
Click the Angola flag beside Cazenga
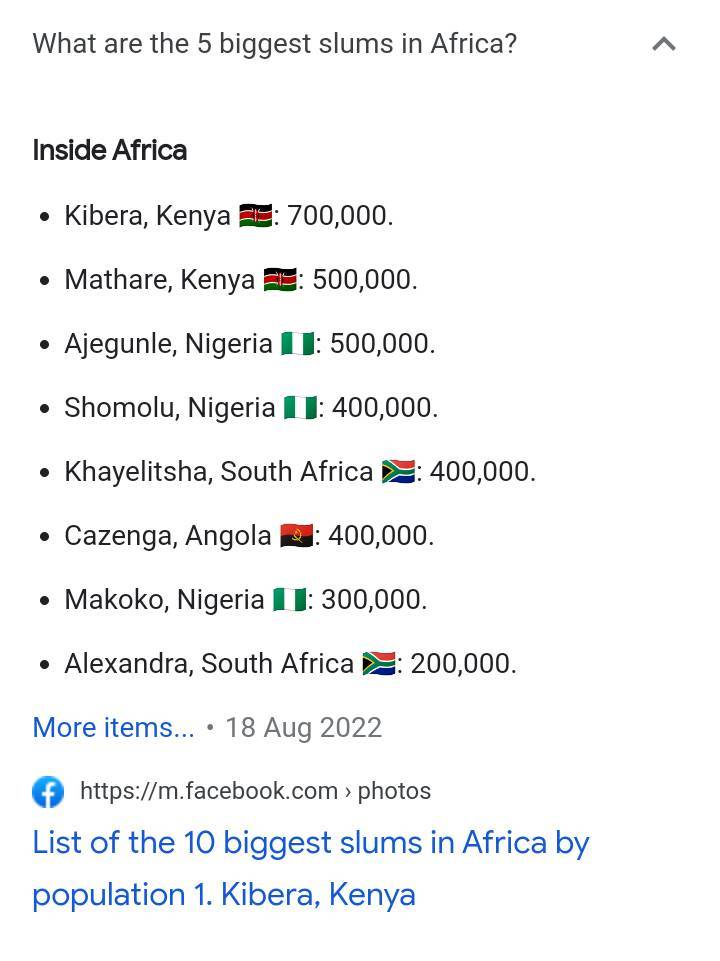click(297, 536)
